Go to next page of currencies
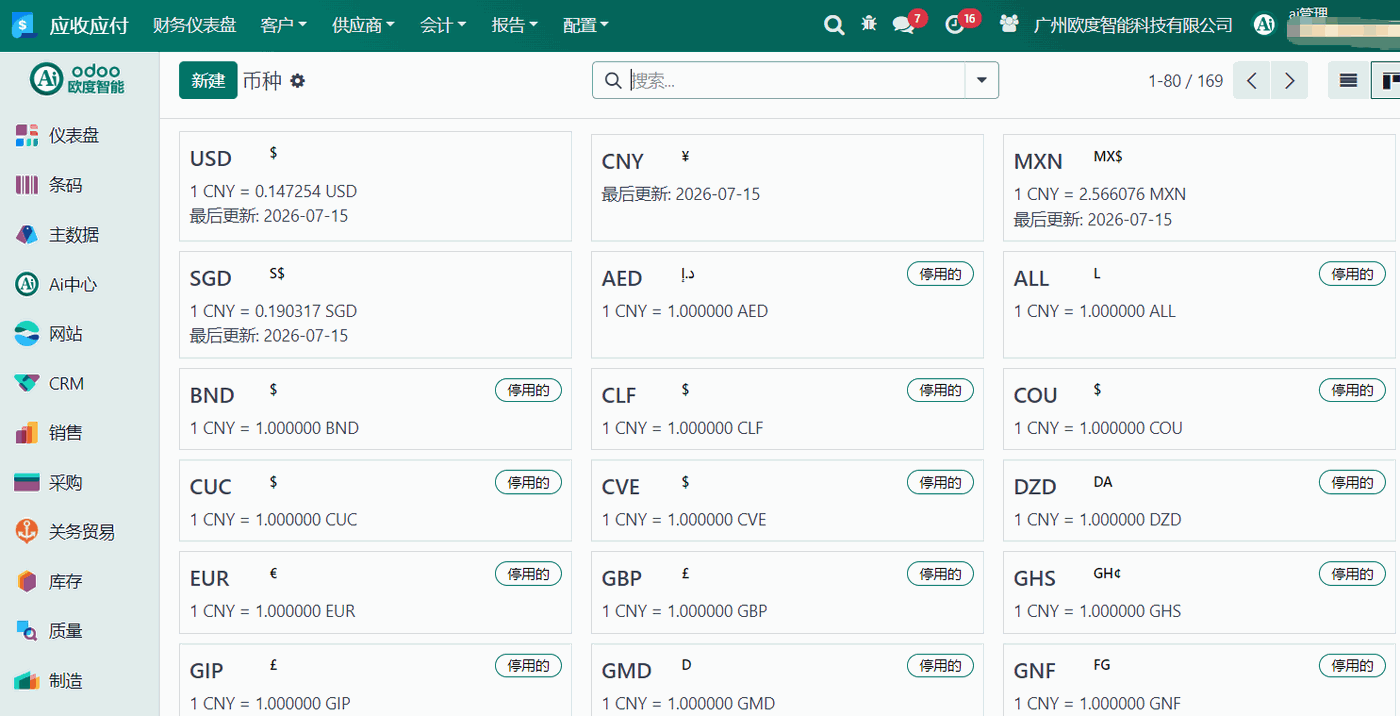Viewport: 1400px width, 716px height. tap(1290, 81)
